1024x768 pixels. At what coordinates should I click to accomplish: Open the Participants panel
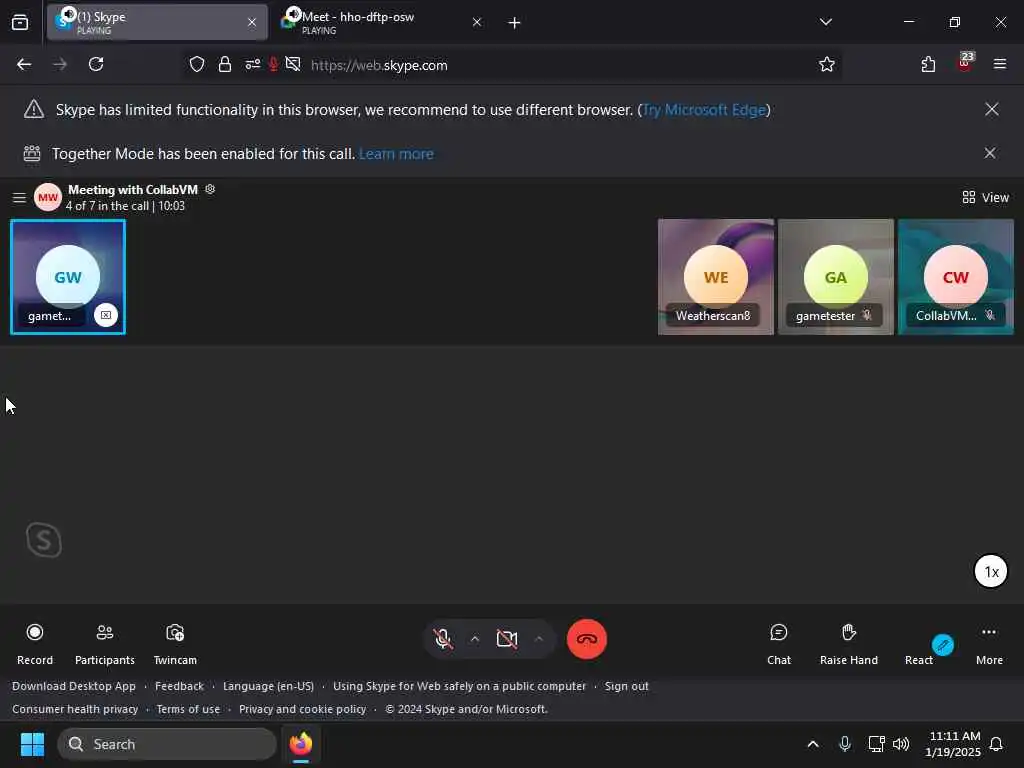(x=104, y=643)
